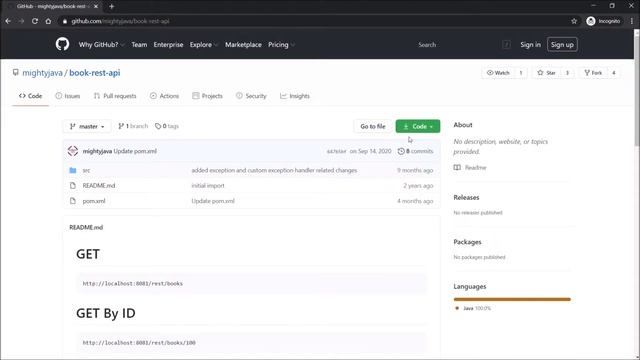Screen dimensions: 640x360
Task: Open the master branch dropdown
Action: (87, 126)
